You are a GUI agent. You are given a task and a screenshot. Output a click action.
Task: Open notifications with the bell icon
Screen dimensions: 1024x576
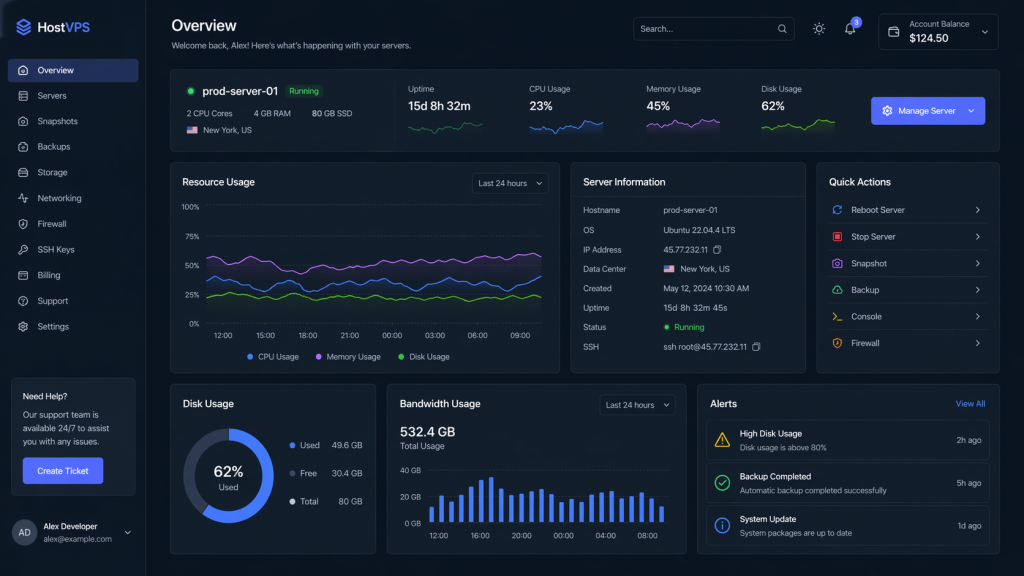852,29
